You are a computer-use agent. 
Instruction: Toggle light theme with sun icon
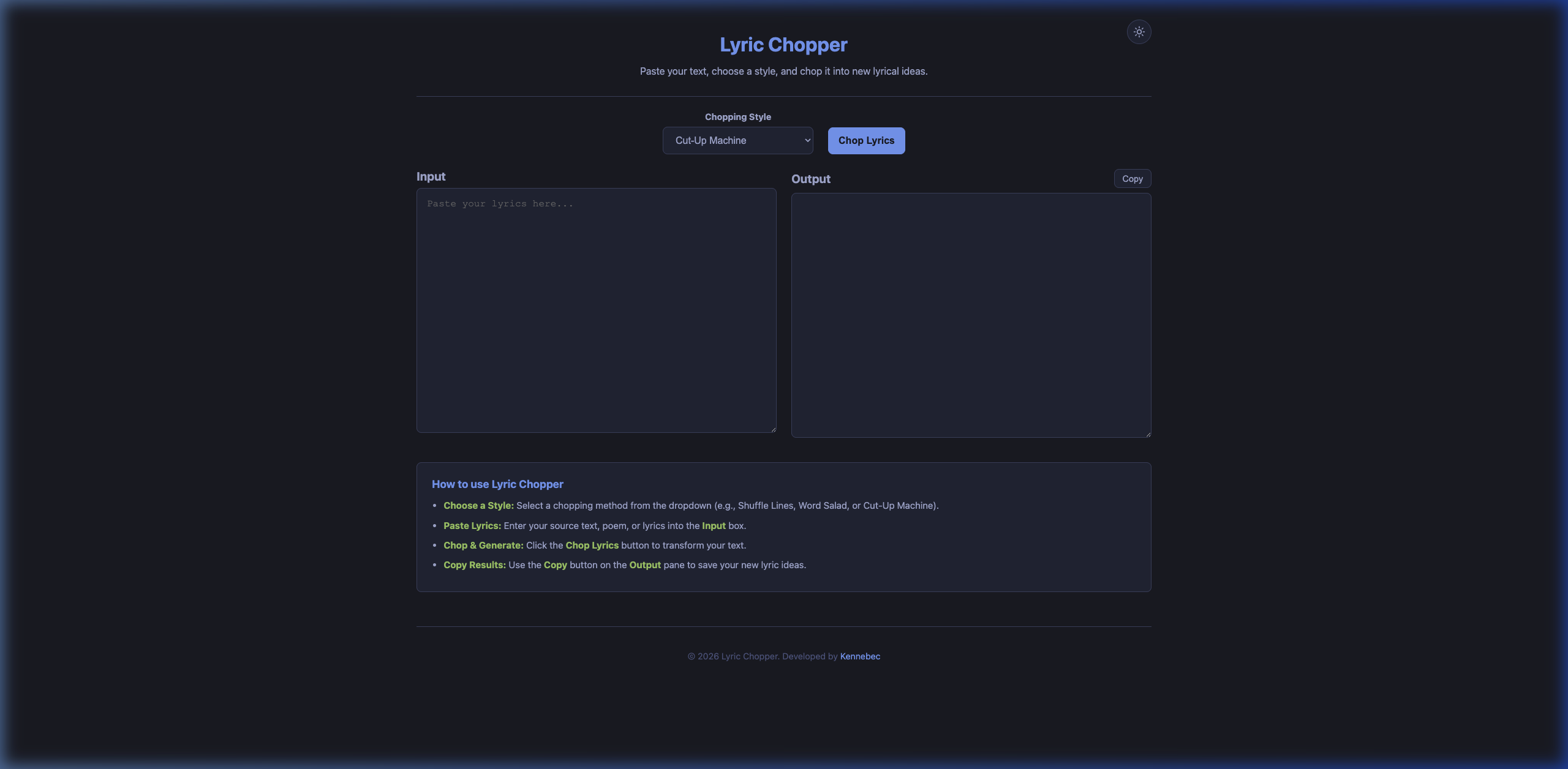tap(1139, 32)
